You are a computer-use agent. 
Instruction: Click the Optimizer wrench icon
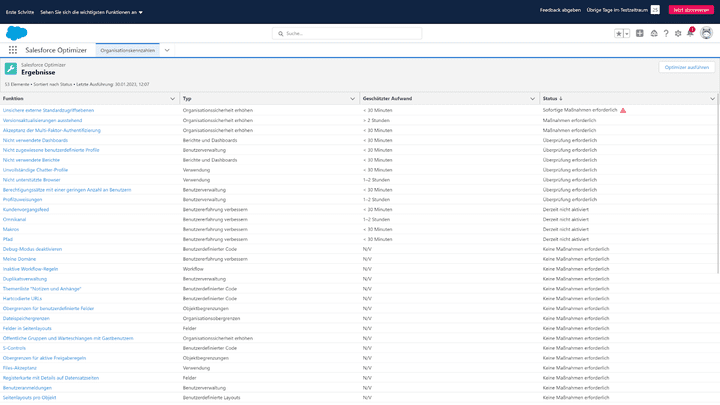(x=11, y=69)
